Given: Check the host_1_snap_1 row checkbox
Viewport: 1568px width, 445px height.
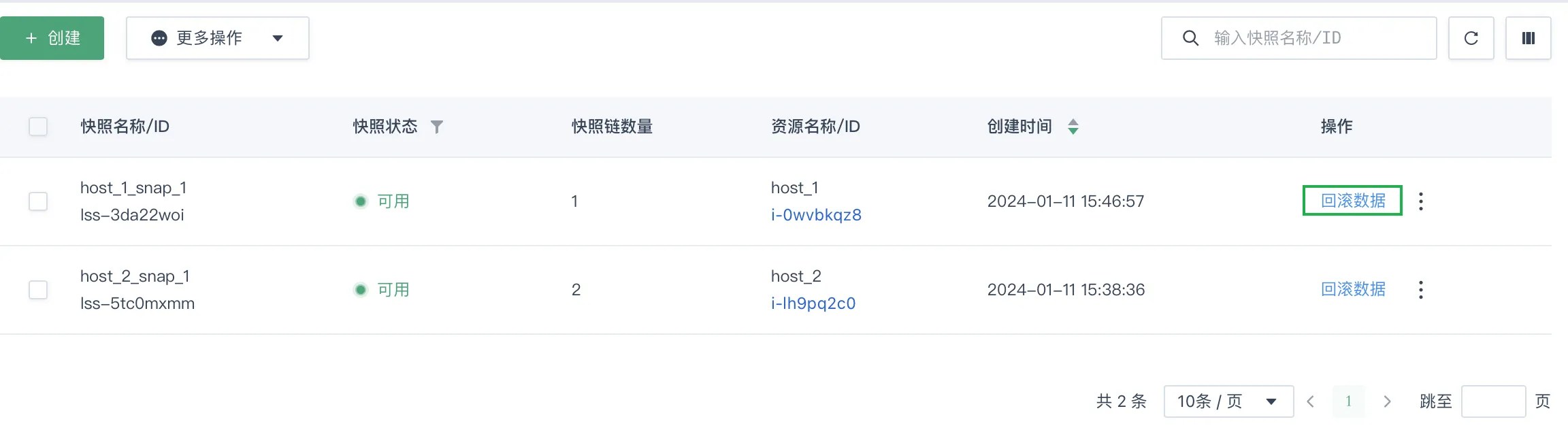Looking at the screenshot, I should tap(38, 201).
